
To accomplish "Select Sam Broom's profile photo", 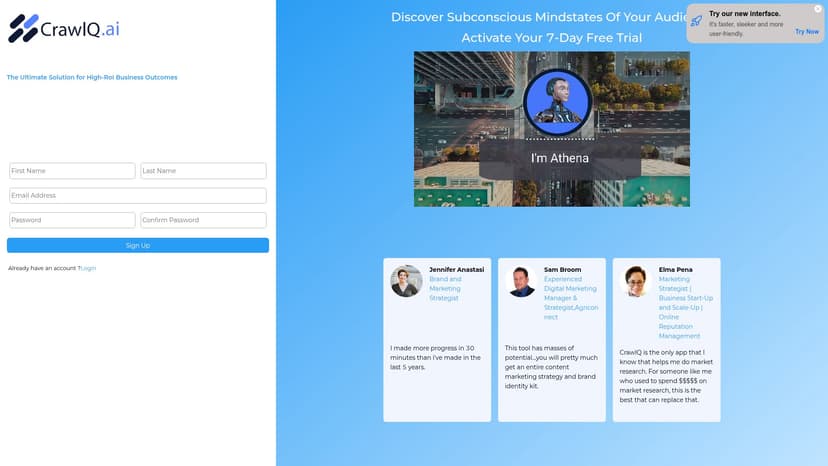I will 521,281.
